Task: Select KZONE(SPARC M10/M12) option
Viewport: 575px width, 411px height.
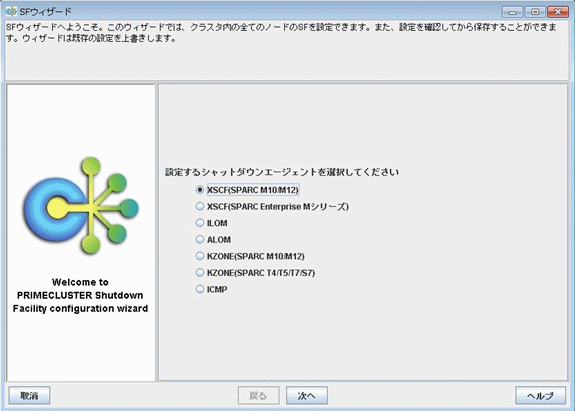Action: 199,256
